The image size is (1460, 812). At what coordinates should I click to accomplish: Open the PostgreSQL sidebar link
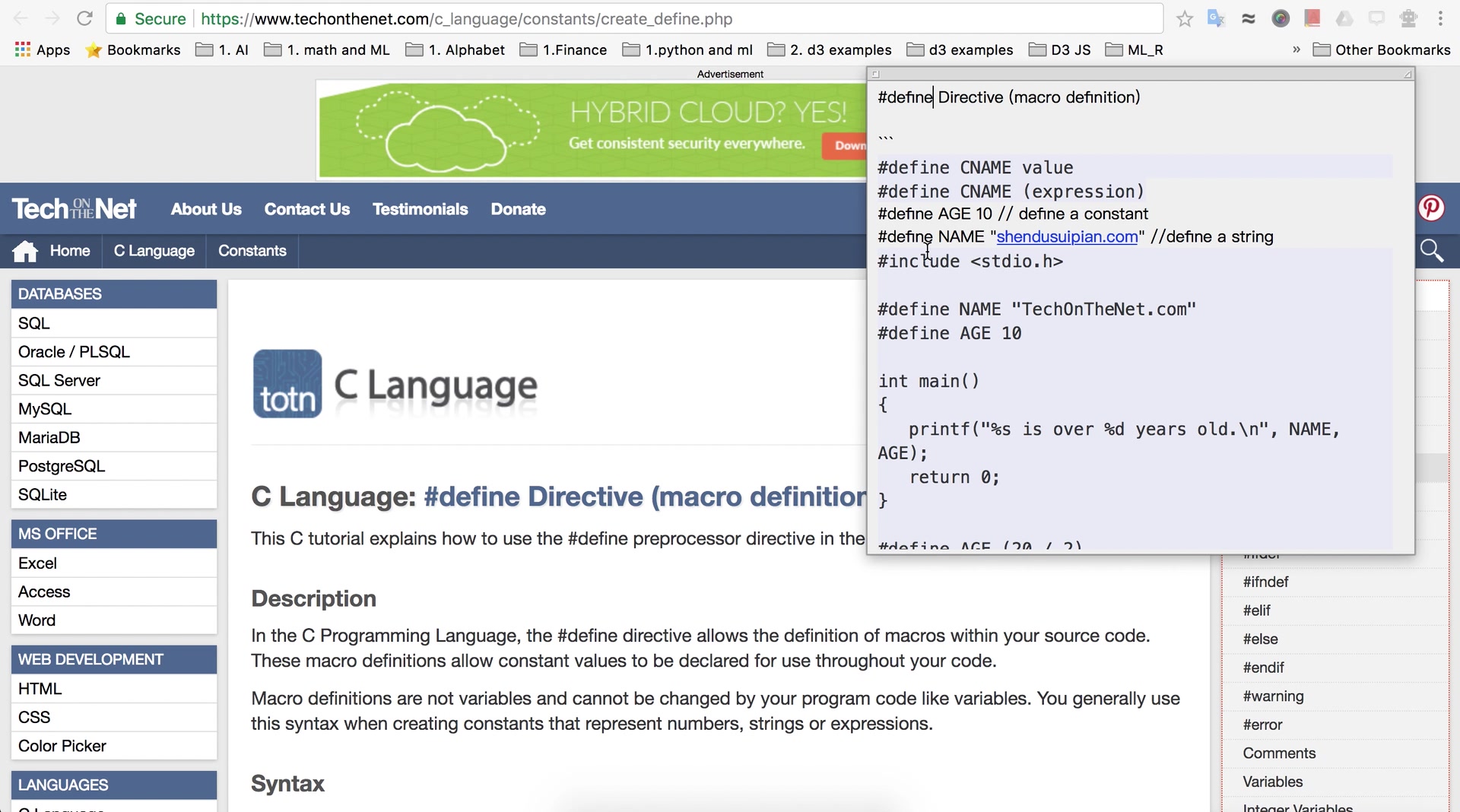tap(114, 466)
